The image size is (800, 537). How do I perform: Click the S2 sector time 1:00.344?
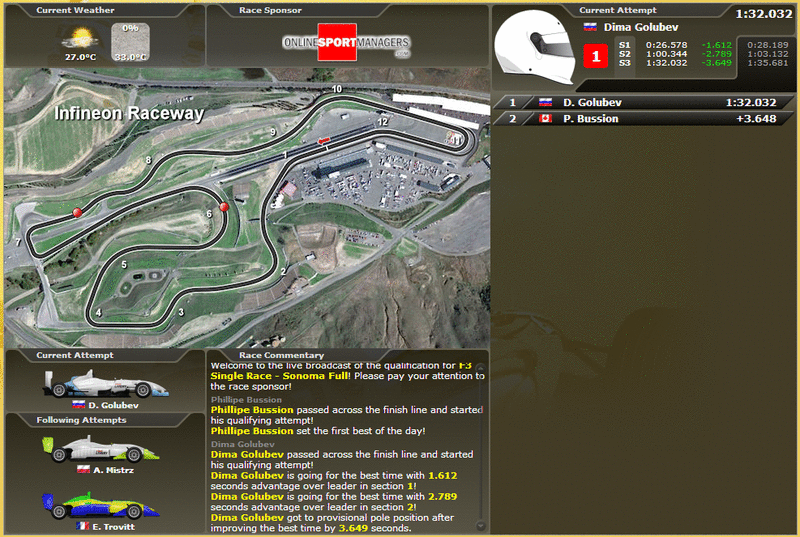[666, 54]
